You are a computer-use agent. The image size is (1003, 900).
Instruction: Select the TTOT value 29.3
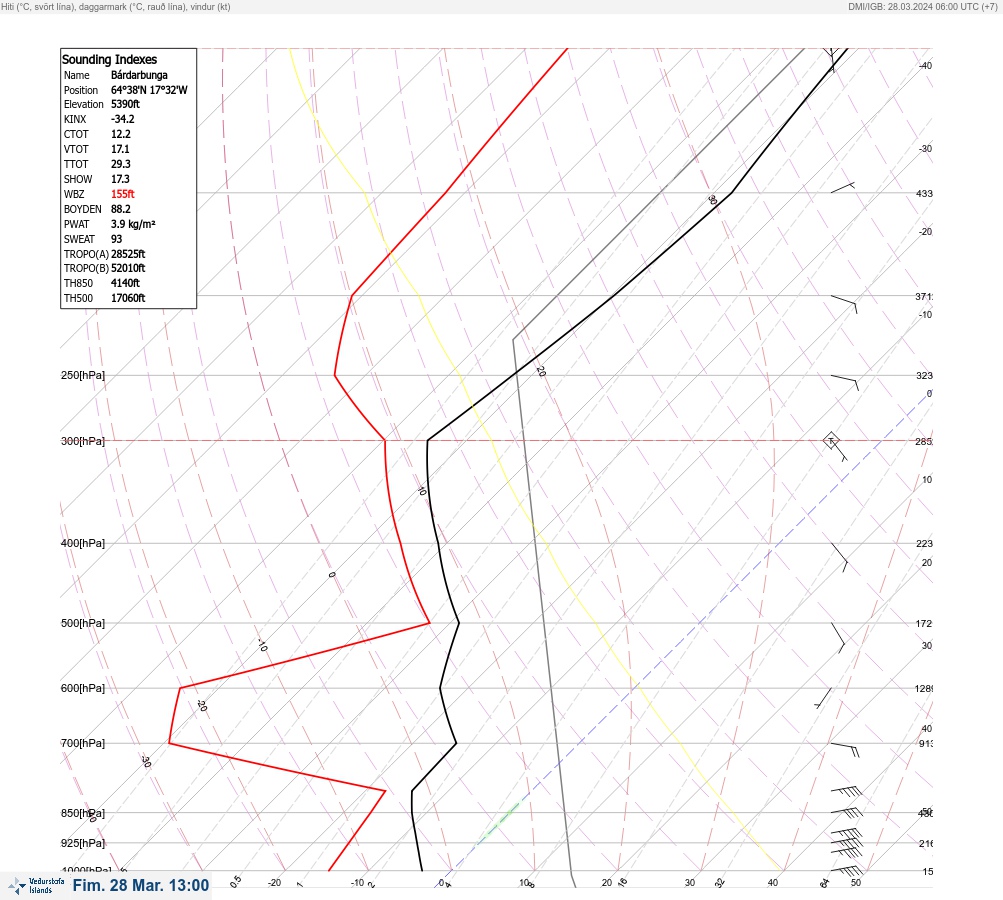tap(121, 164)
